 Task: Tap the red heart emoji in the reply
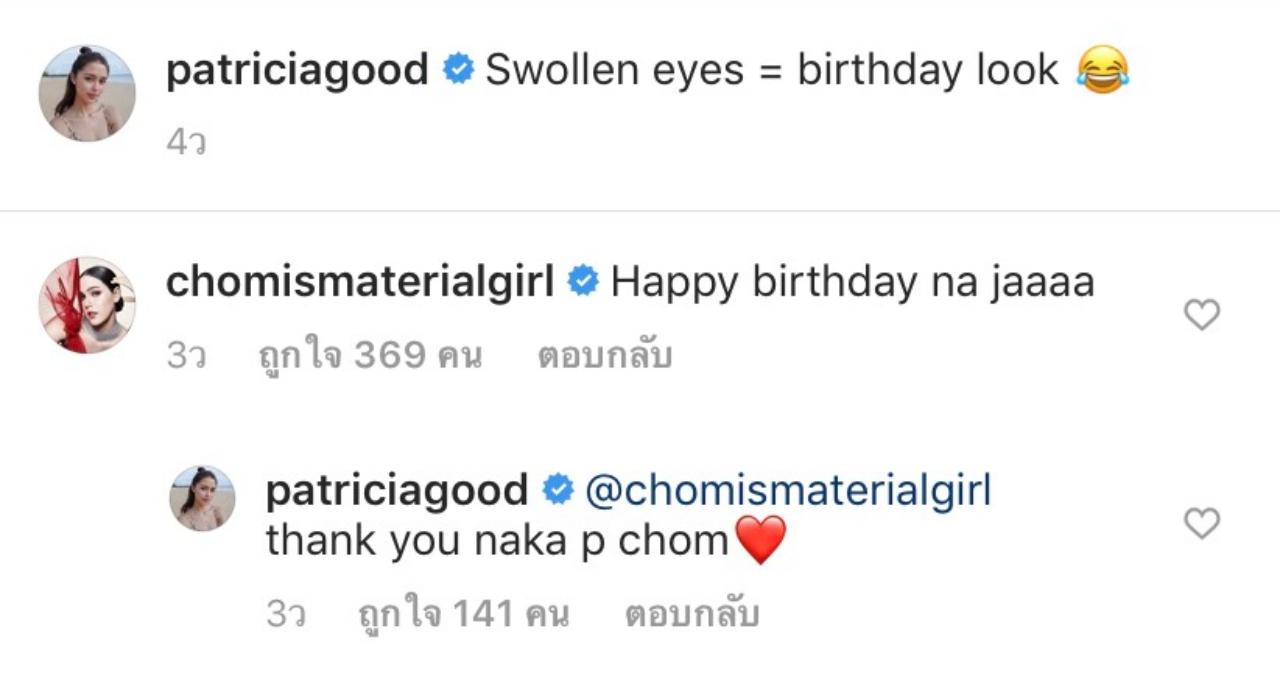click(760, 541)
